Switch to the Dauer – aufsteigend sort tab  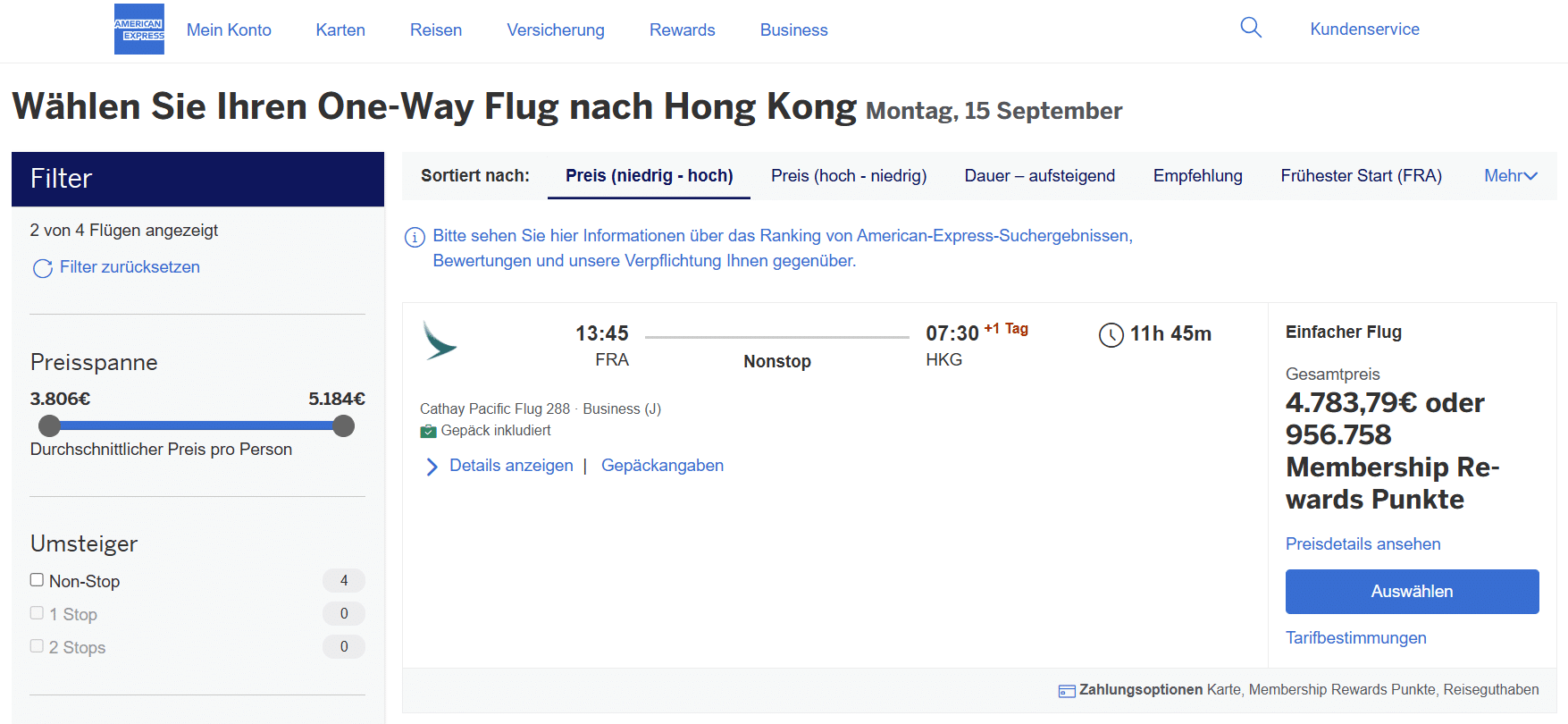point(1039,175)
